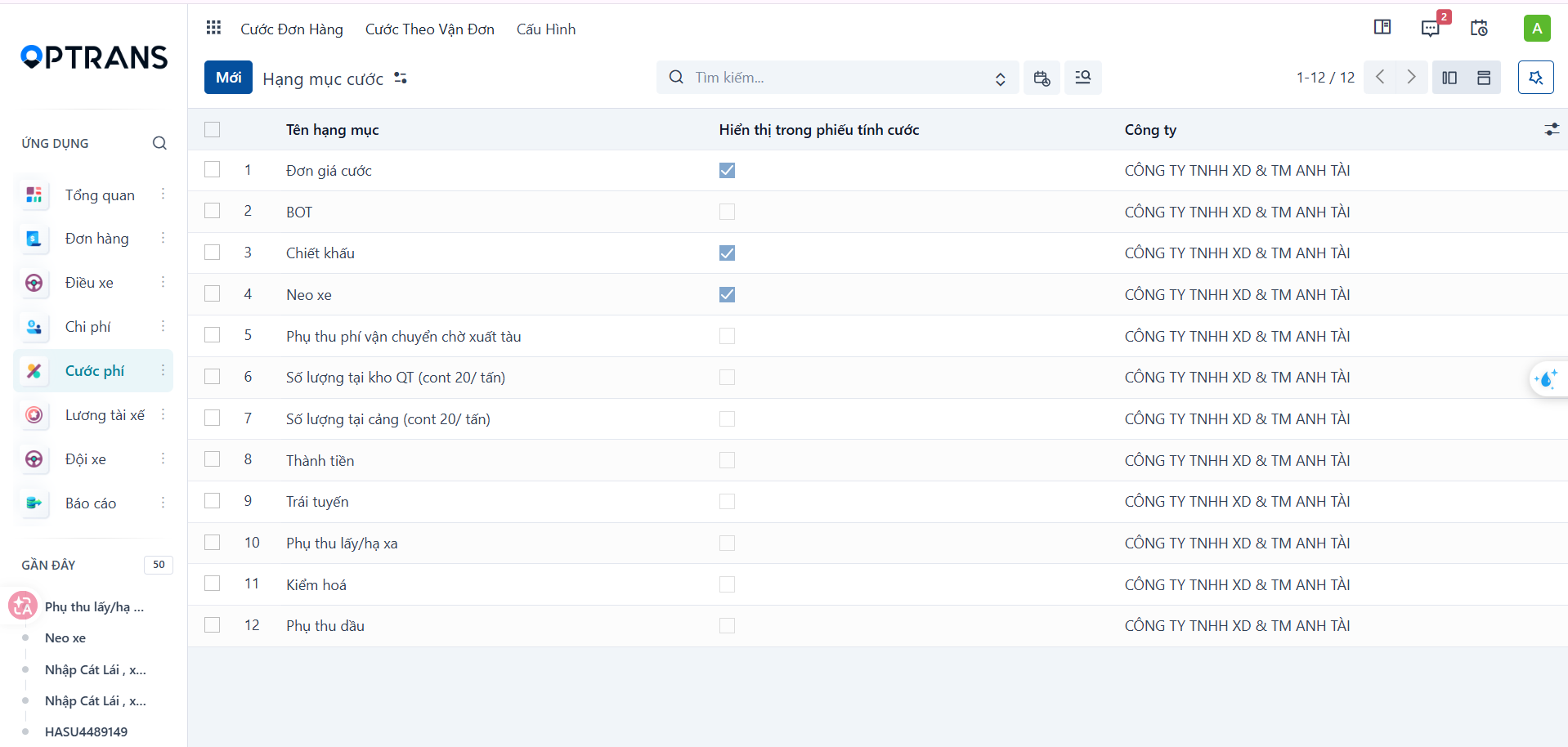The image size is (1568, 747).
Task: Select all rows with header checkbox
Action: pyautogui.click(x=213, y=129)
